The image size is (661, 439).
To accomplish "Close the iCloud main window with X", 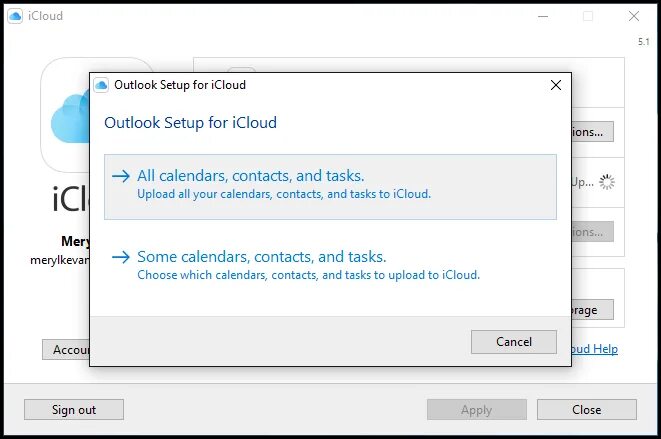I will pos(634,16).
